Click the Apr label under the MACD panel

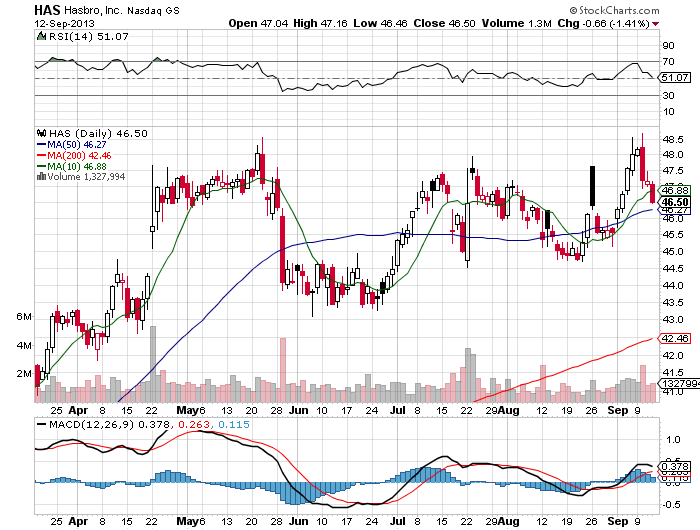(x=79, y=521)
